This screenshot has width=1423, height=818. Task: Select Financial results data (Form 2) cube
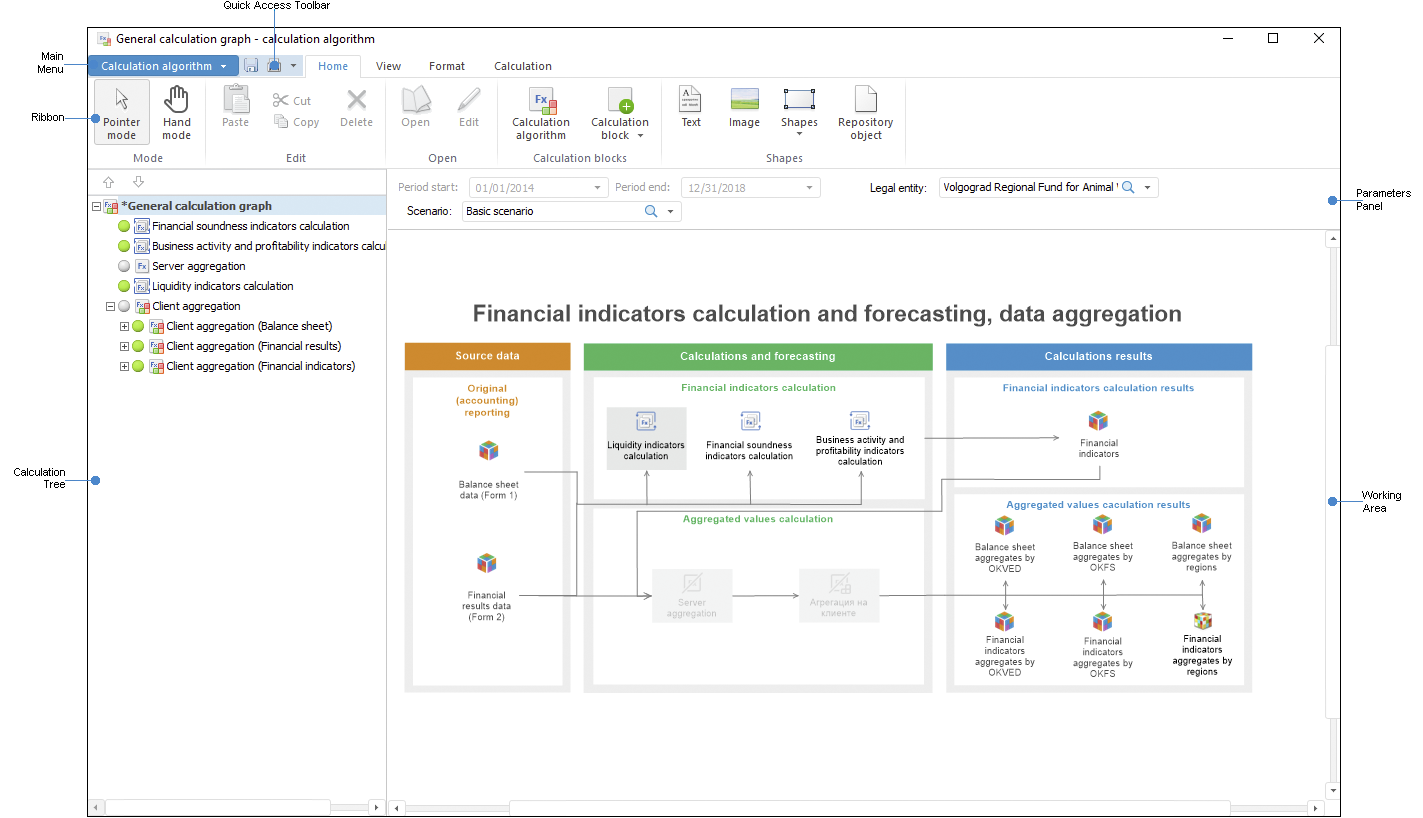(487, 563)
